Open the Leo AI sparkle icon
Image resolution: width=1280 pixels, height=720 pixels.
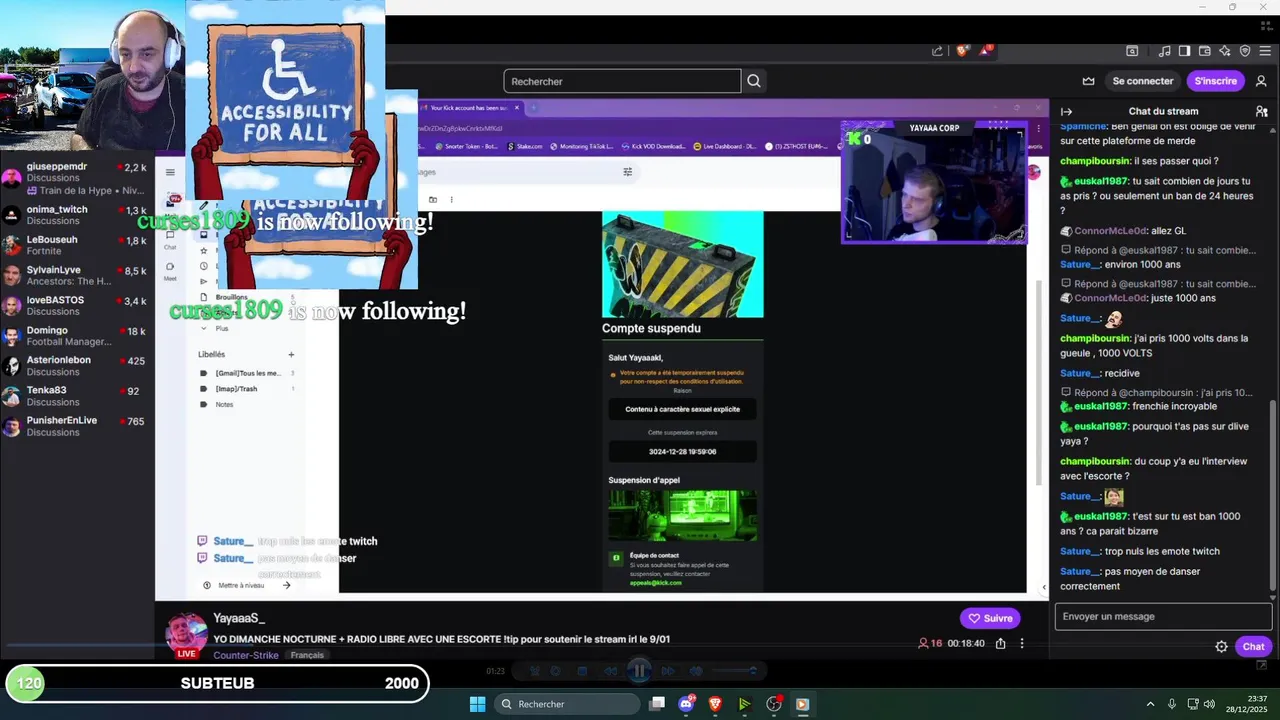point(1225,51)
